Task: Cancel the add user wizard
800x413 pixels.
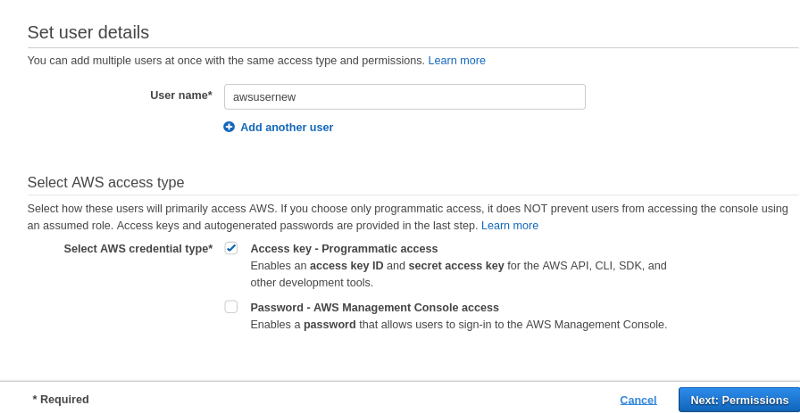Action: tap(638, 400)
